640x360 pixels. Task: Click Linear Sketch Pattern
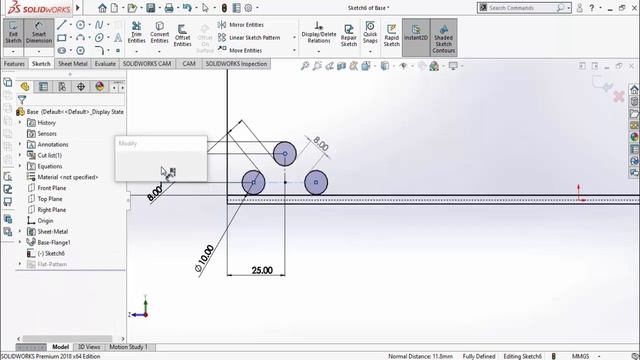(249, 38)
